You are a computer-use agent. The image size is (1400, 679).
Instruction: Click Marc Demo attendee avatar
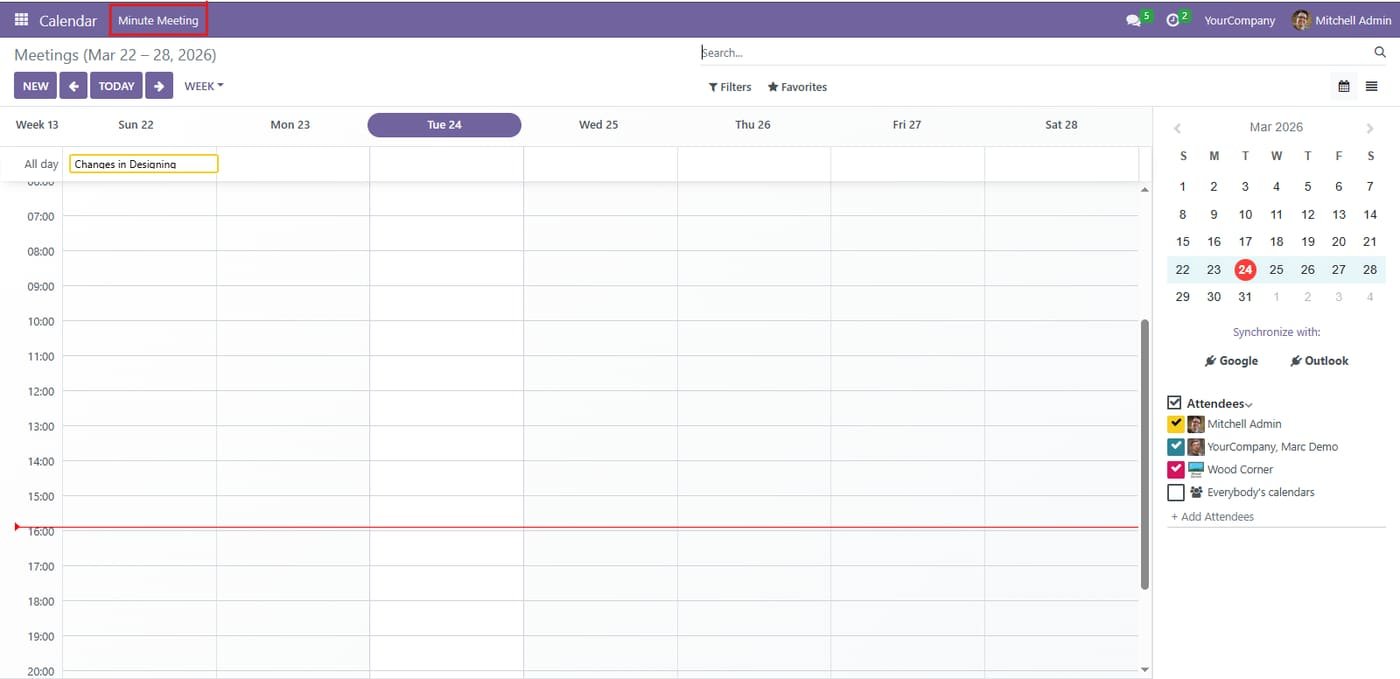tap(1196, 447)
